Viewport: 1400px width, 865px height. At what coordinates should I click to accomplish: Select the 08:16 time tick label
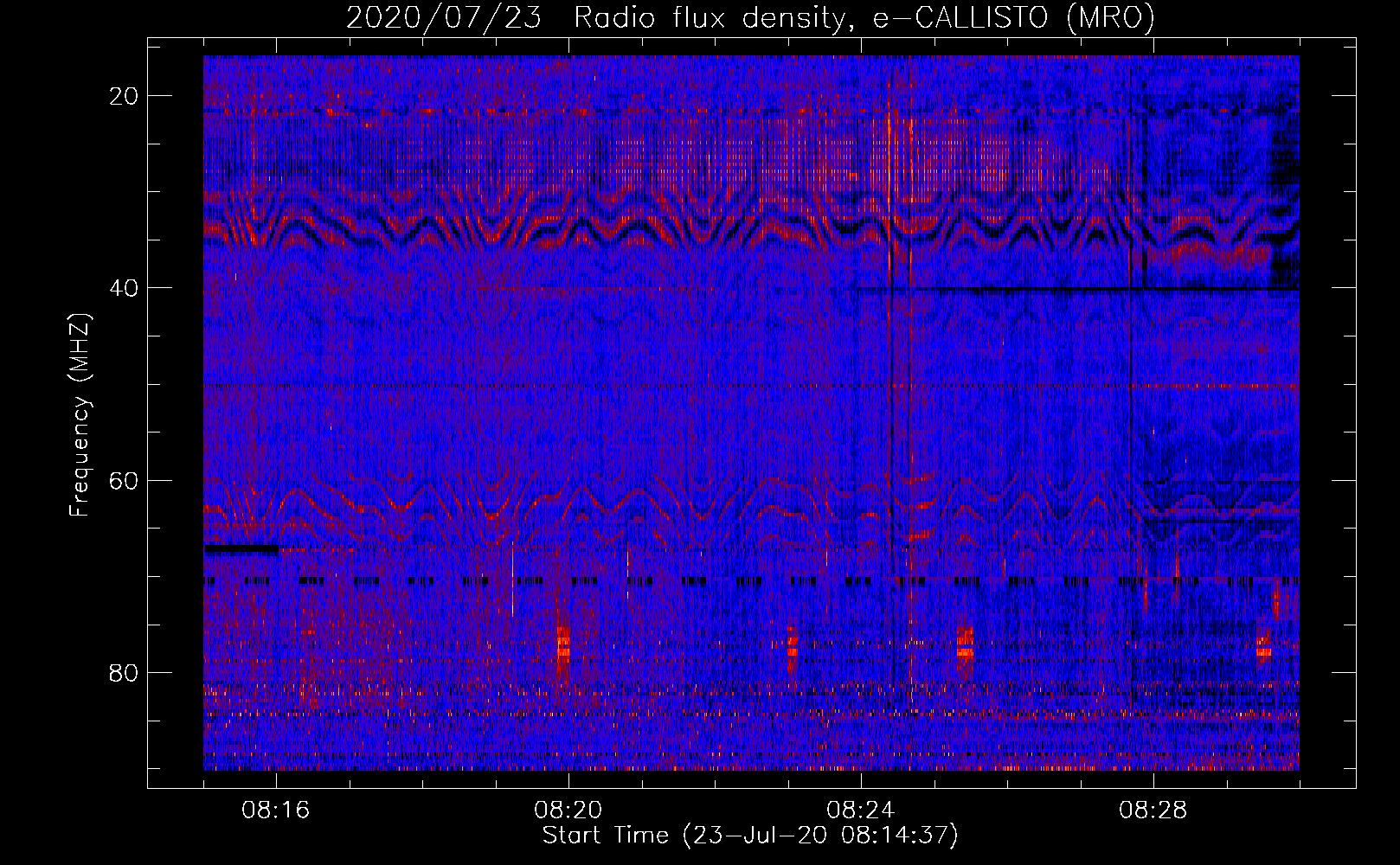pos(276,811)
